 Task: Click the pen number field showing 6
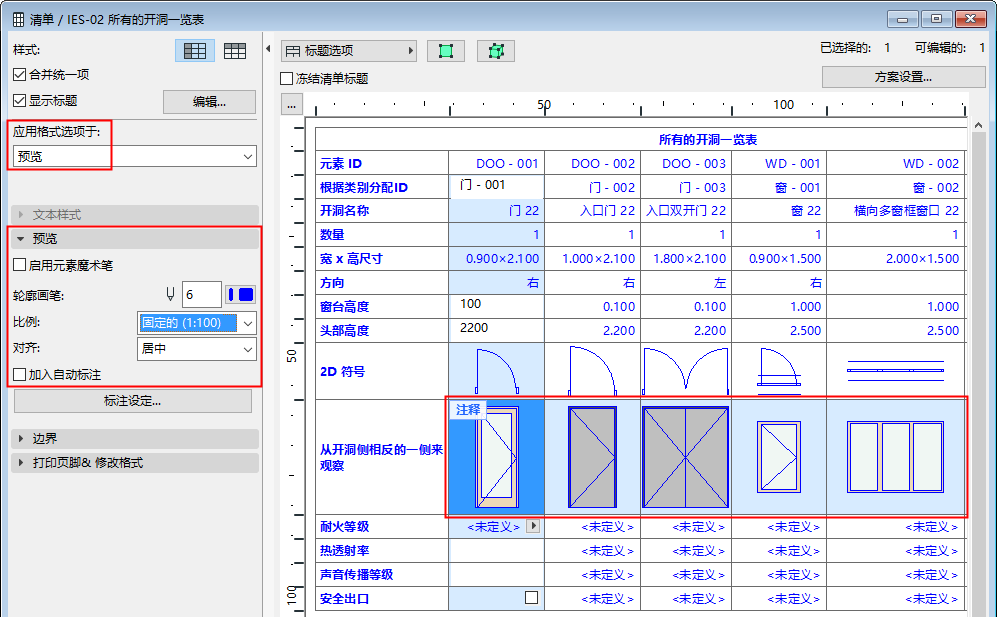coord(202,295)
